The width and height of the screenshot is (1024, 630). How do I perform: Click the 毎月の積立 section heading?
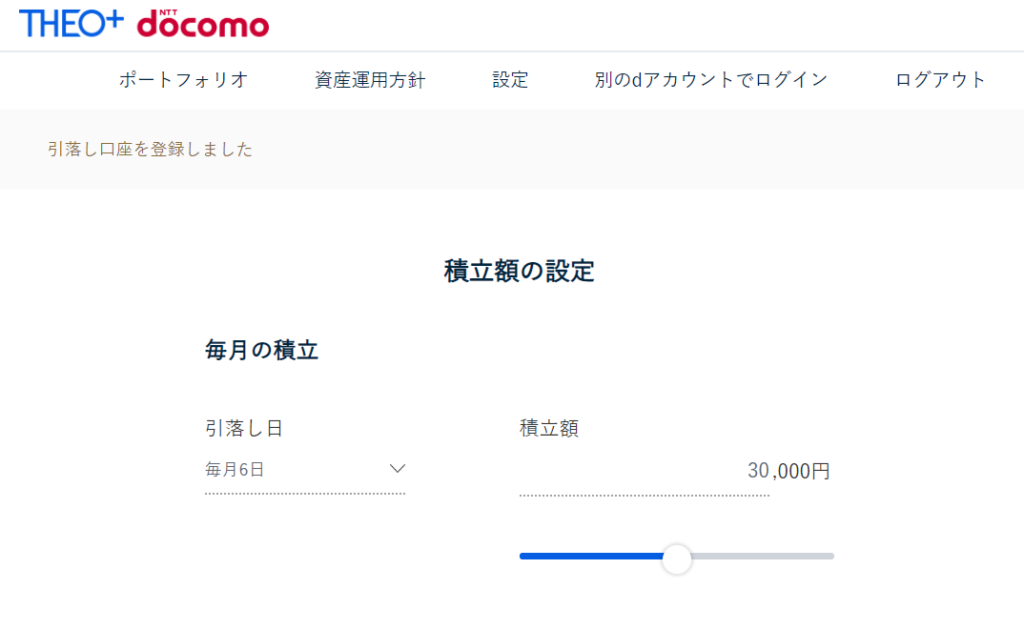click(x=261, y=351)
